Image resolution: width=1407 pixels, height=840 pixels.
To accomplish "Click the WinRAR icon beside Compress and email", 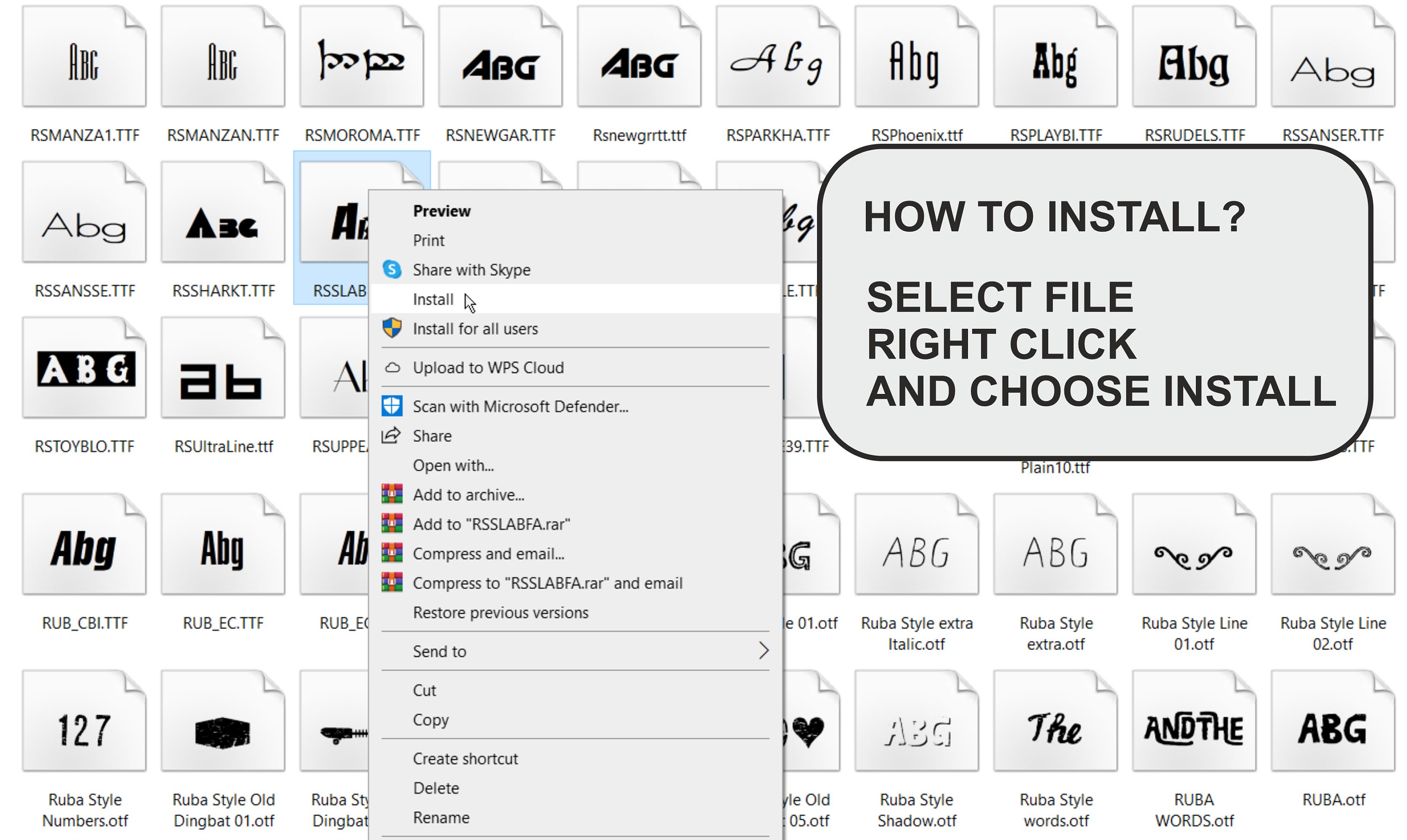I will (392, 553).
